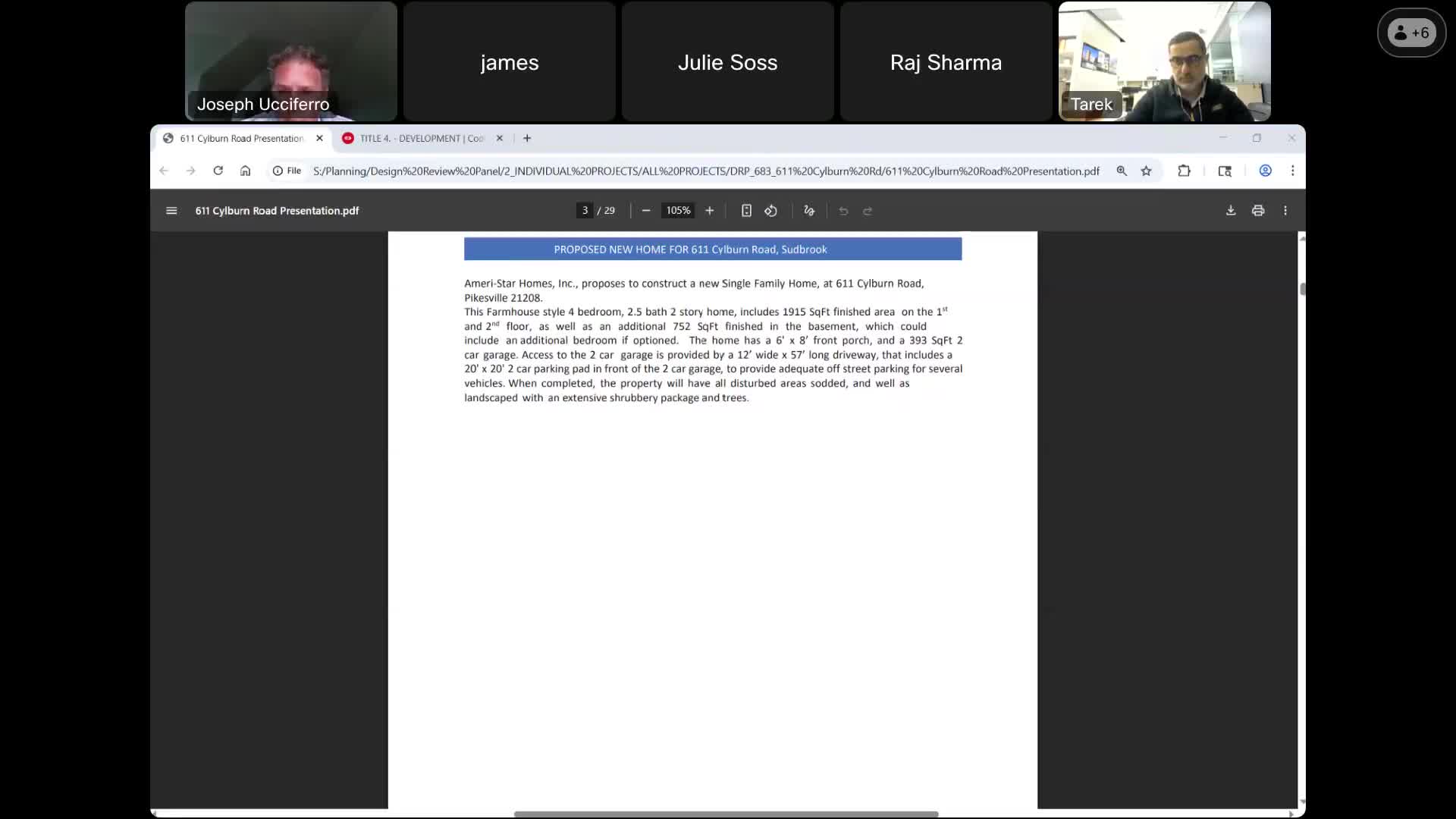Click the PDF page number field
This screenshot has height=819, width=1456.
tap(585, 211)
